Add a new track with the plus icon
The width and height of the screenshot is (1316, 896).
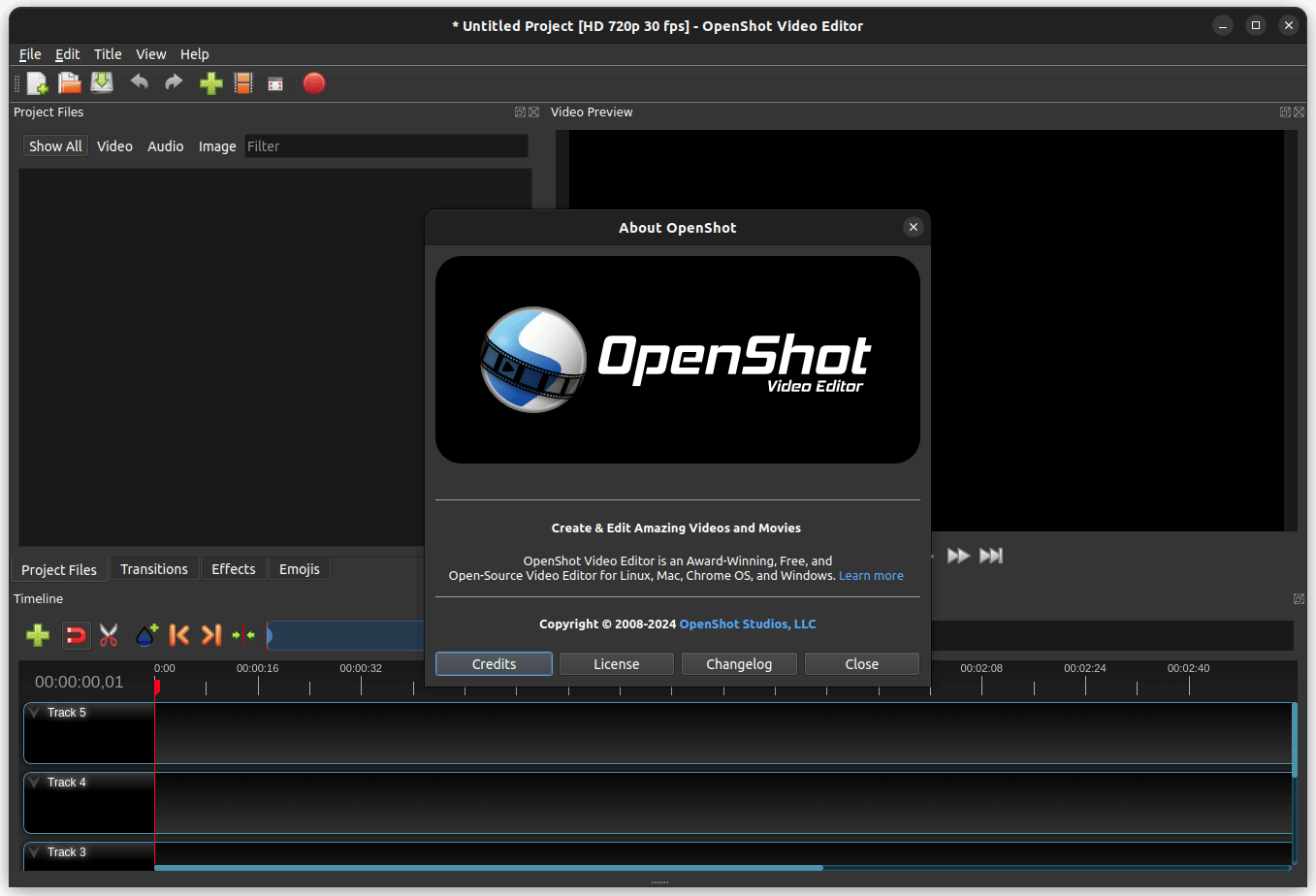38,635
